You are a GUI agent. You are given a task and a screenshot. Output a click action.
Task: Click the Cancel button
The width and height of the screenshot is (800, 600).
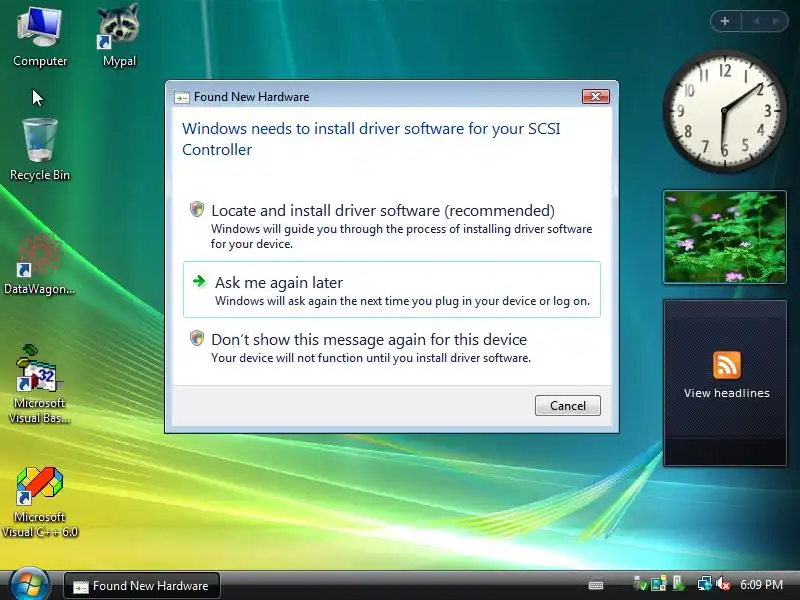[x=567, y=406]
